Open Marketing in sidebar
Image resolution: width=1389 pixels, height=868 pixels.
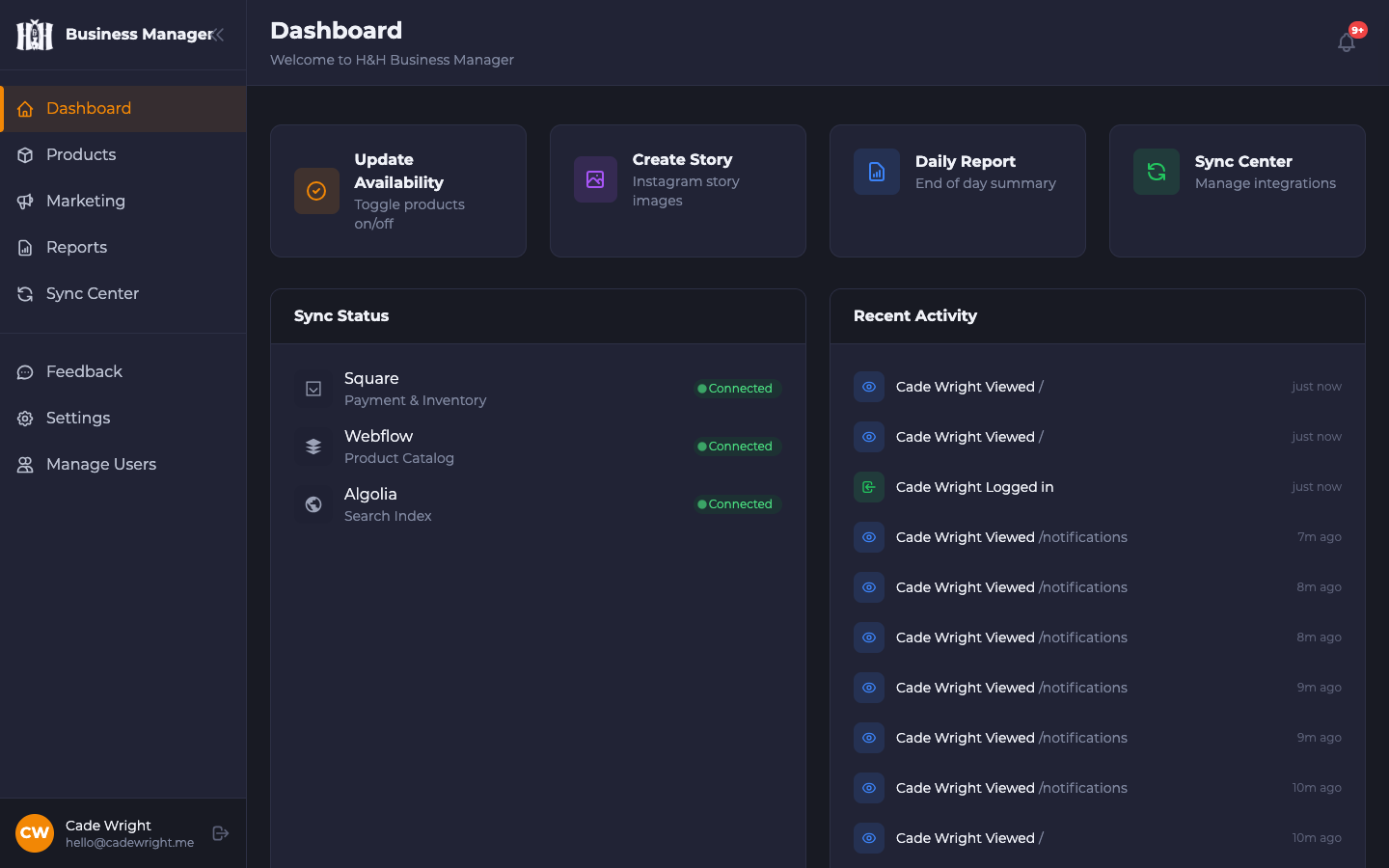pos(123,202)
